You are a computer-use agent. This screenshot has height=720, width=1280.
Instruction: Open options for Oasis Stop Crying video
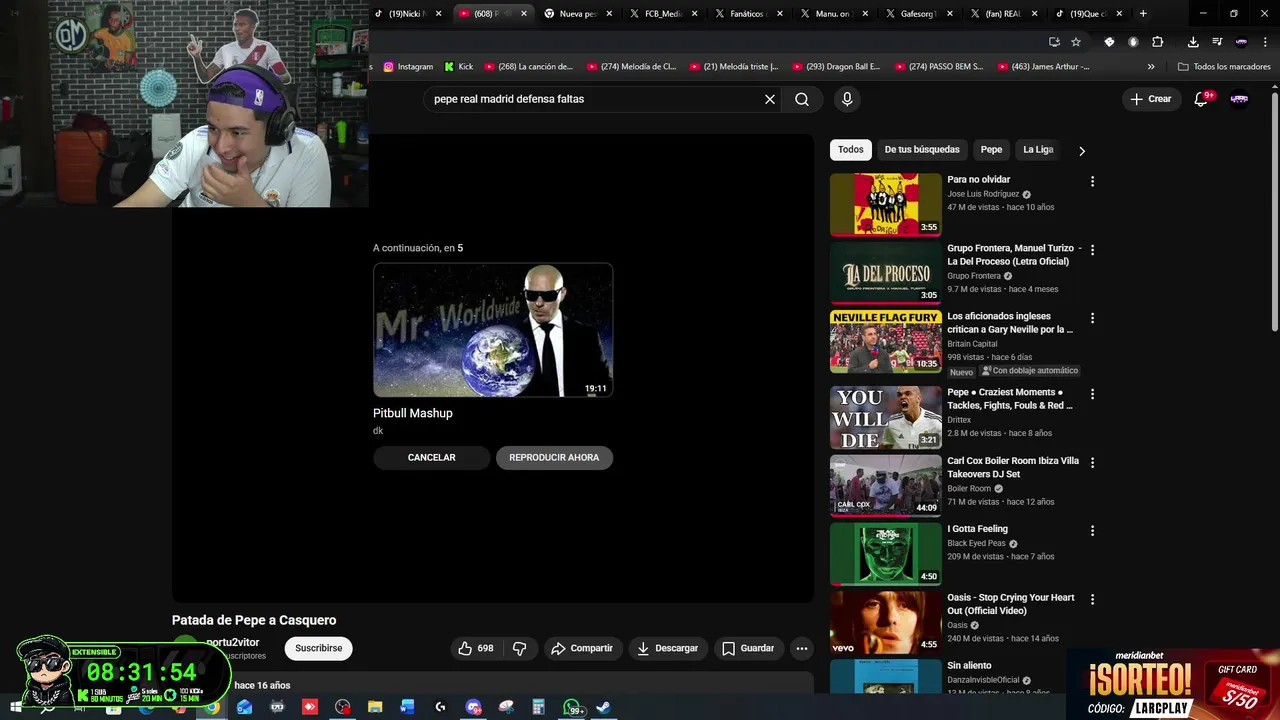1092,599
